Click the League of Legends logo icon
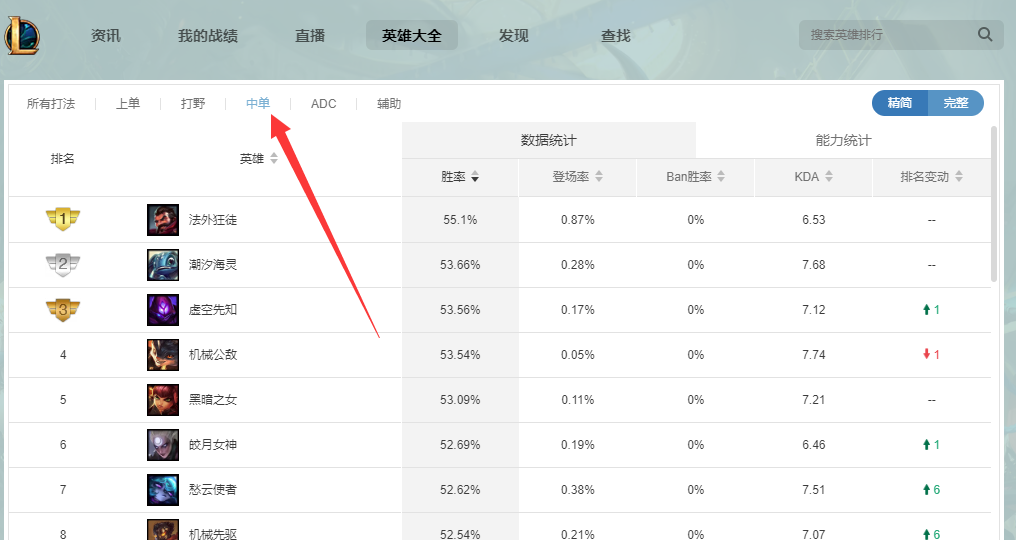 (x=22, y=35)
